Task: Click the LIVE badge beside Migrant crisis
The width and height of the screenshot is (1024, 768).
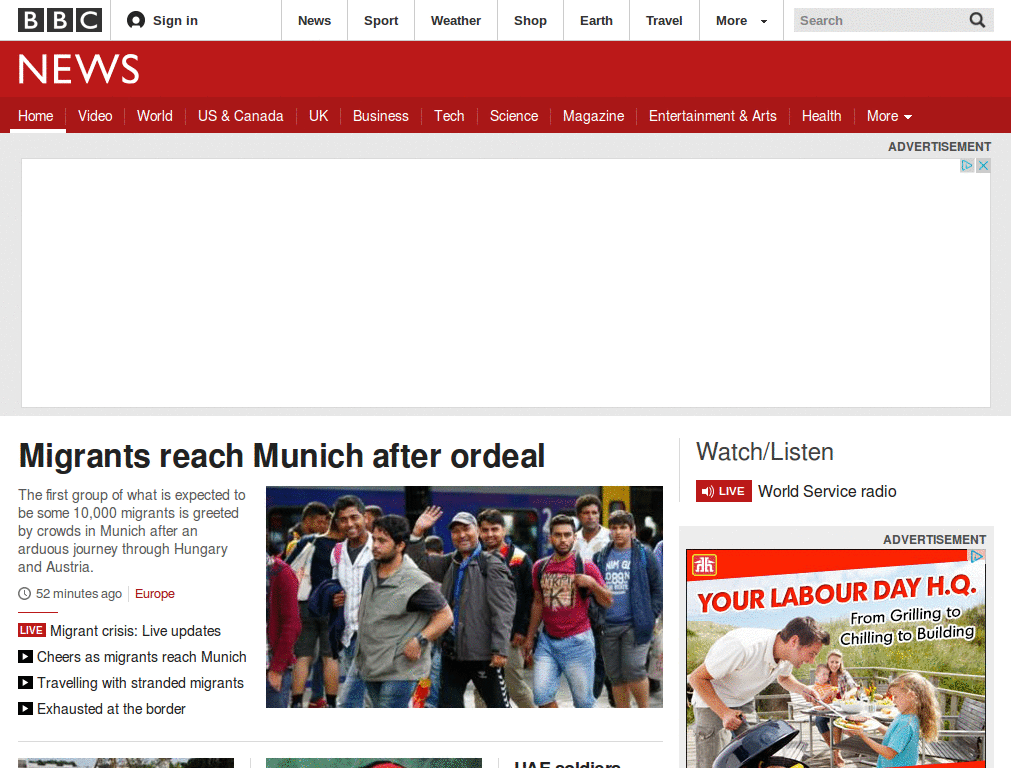Action: (31, 630)
